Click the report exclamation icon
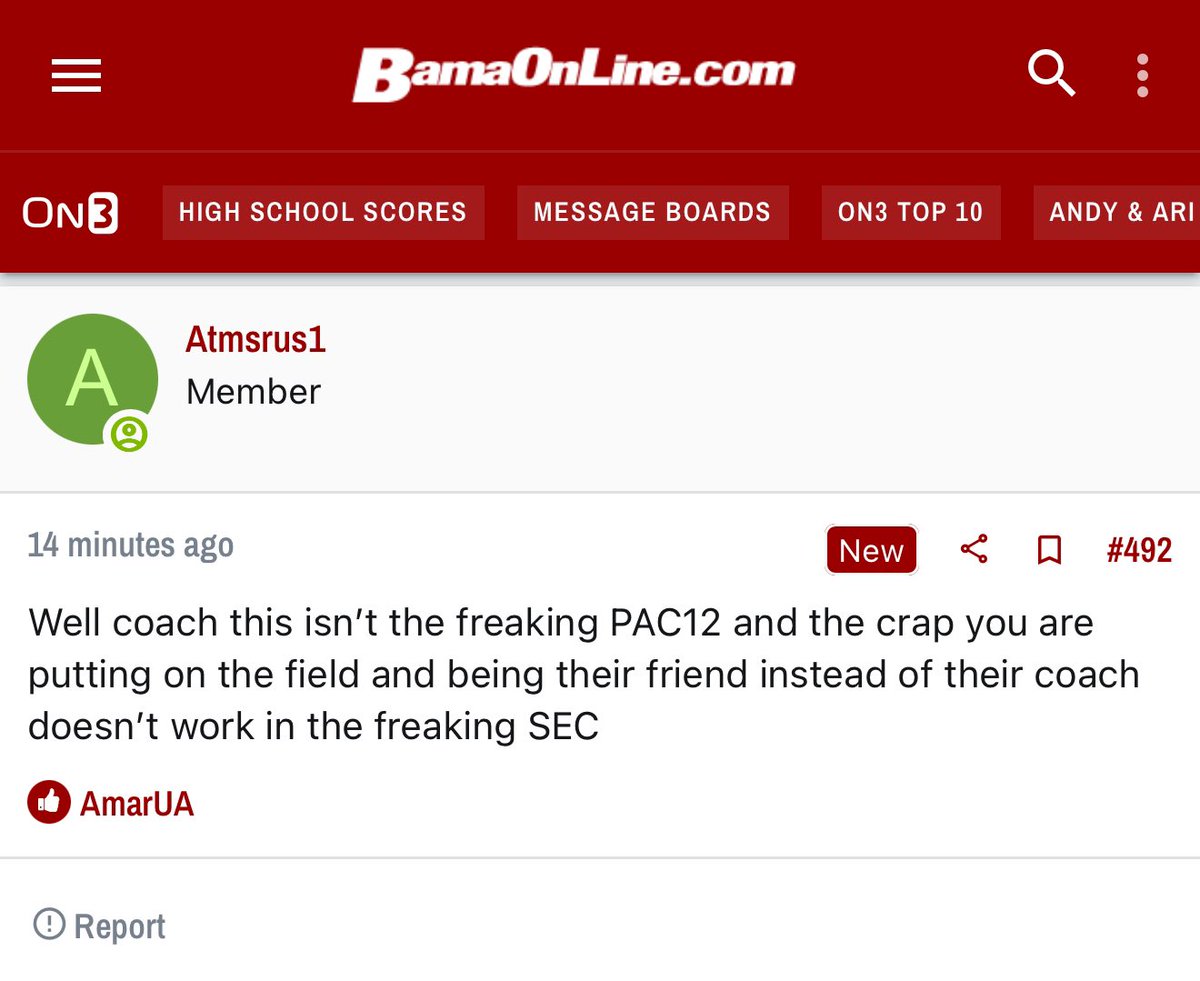This screenshot has height=981, width=1200. 48,924
